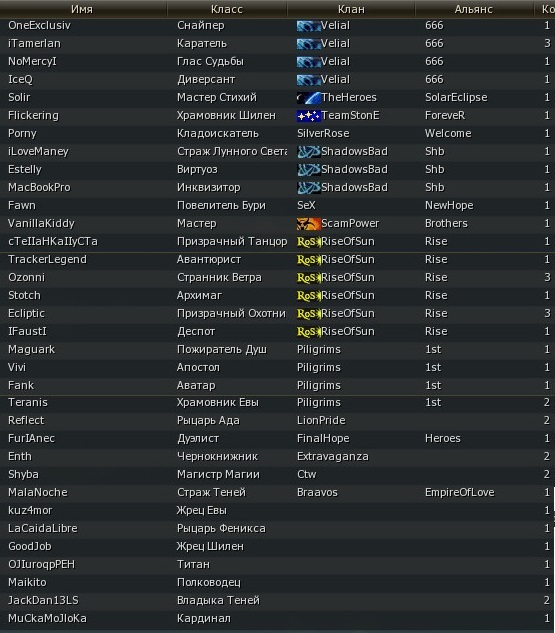
Task: Select player name MuCkaMoJIoKa
Action: click(x=47, y=618)
